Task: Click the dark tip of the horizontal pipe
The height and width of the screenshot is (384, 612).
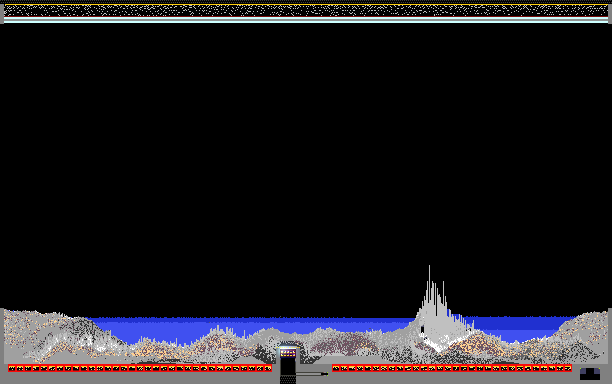Action: 325,374
